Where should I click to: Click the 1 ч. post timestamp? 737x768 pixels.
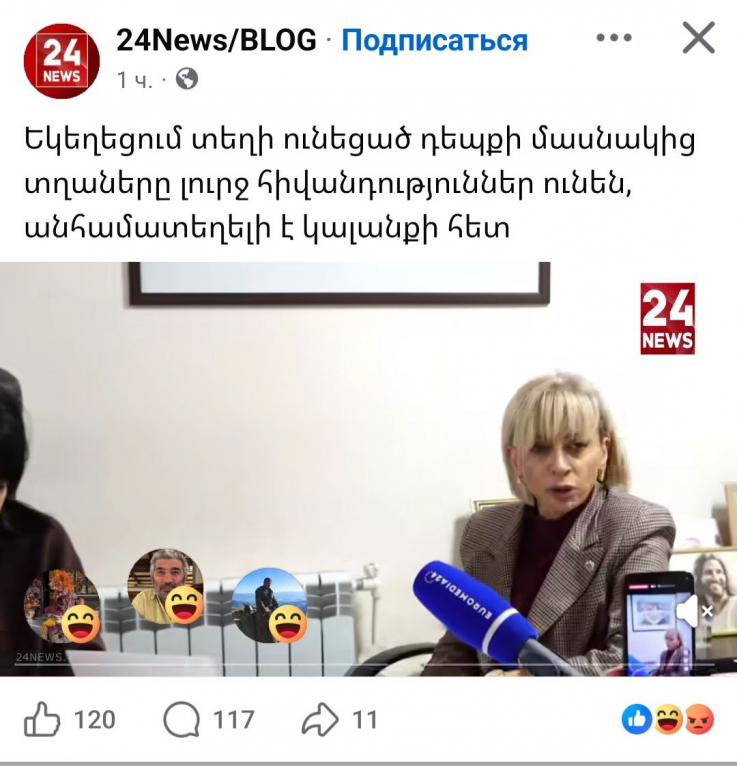[x=135, y=79]
